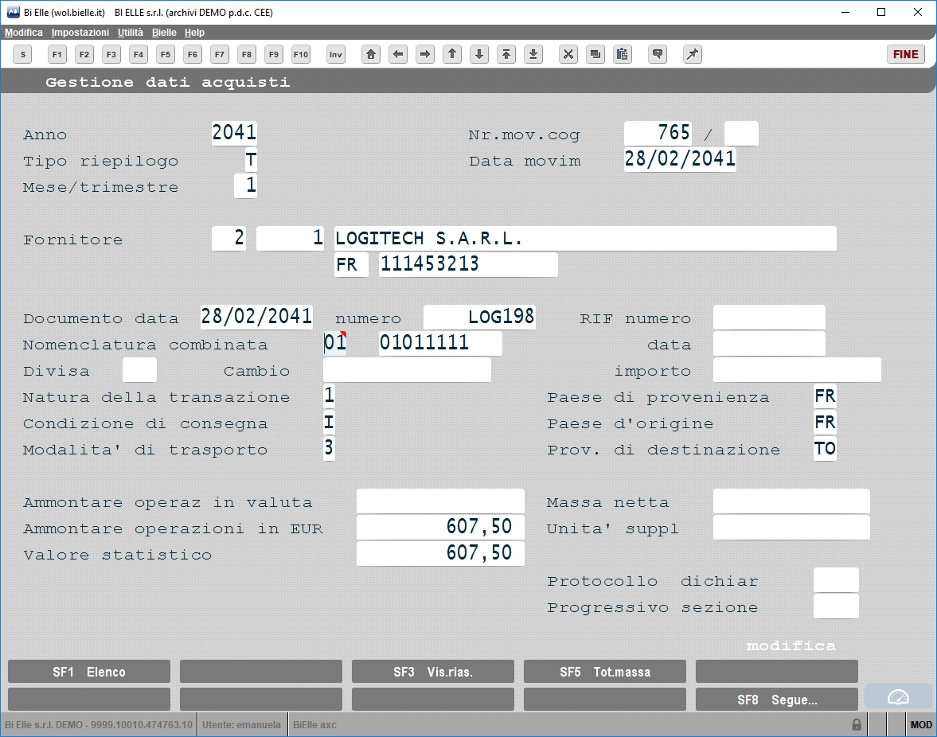Click the Nomenclatura combinata code 01011111 field
Image resolution: width=937 pixels, height=737 pixels.
point(440,343)
